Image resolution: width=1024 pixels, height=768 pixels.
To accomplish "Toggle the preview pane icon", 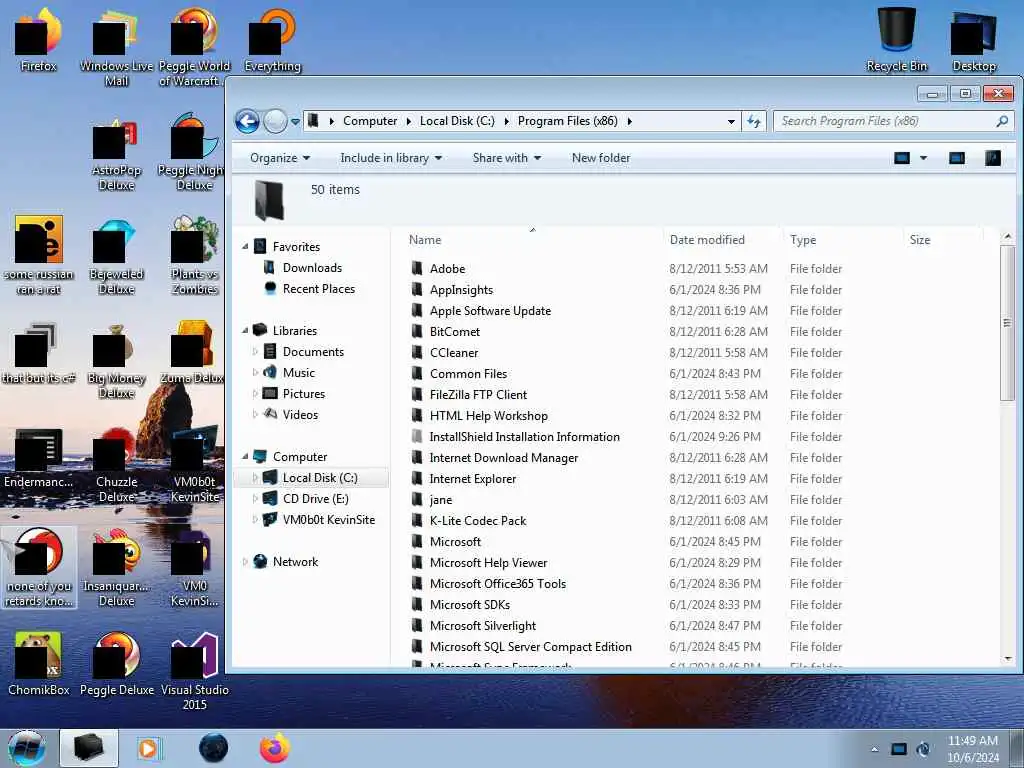I will click(x=957, y=158).
